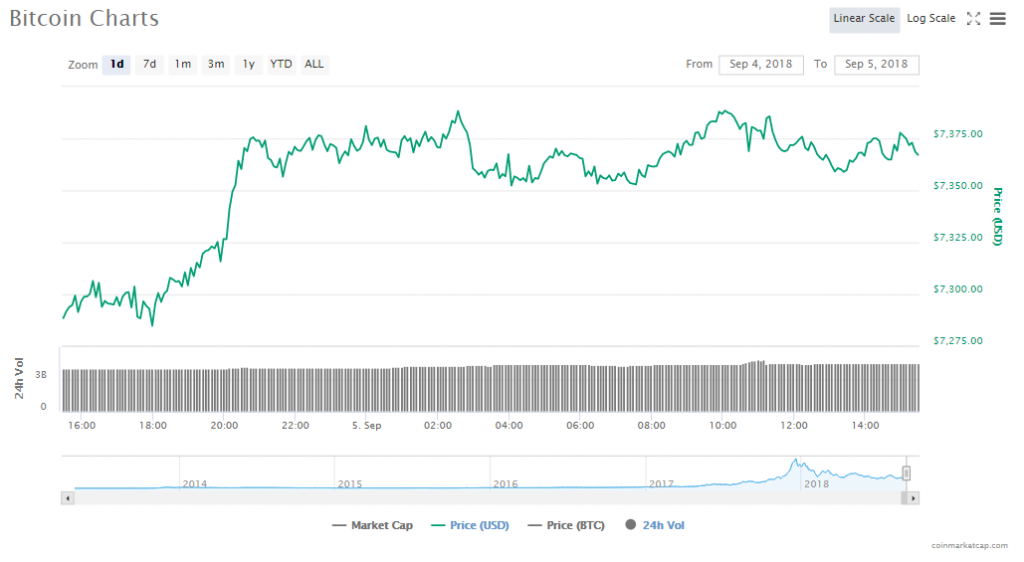Toggle the 24h Vol legend item
The image size is (1024, 562).
[656, 525]
